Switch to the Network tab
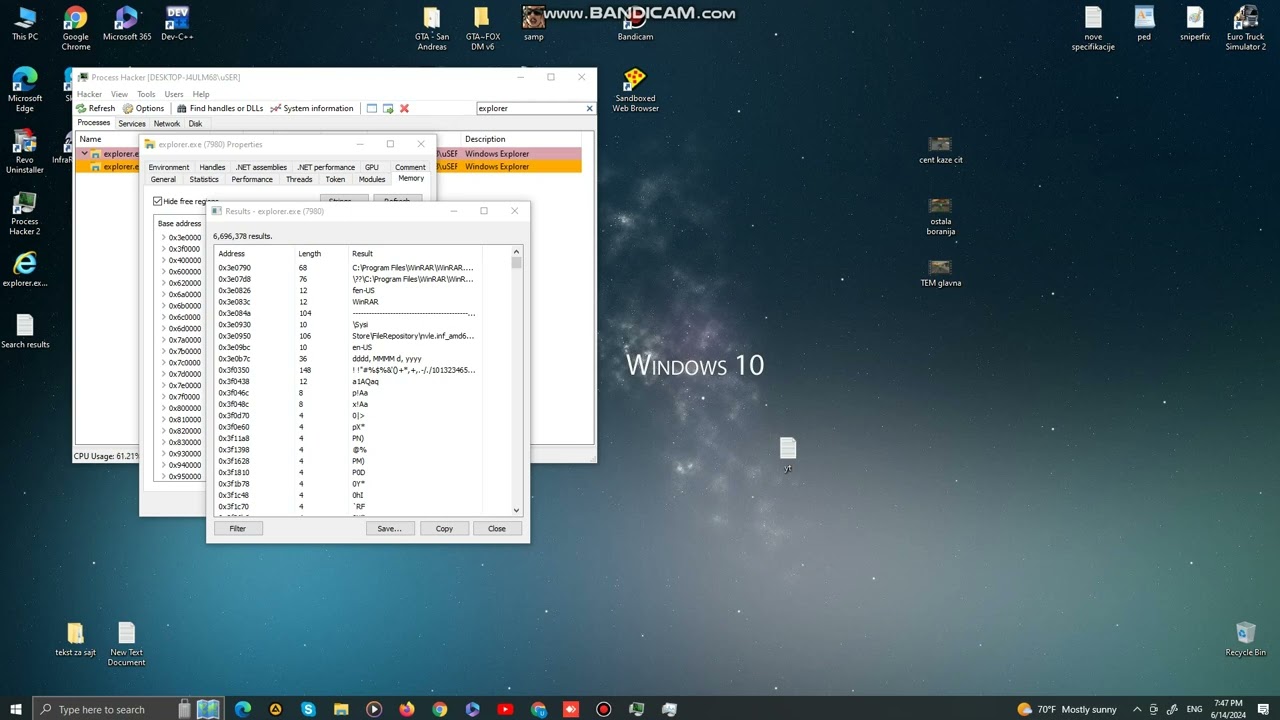The width and height of the screenshot is (1280, 720). [167, 124]
